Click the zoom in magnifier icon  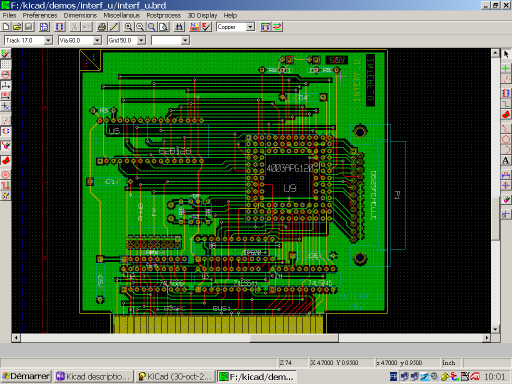point(128,27)
